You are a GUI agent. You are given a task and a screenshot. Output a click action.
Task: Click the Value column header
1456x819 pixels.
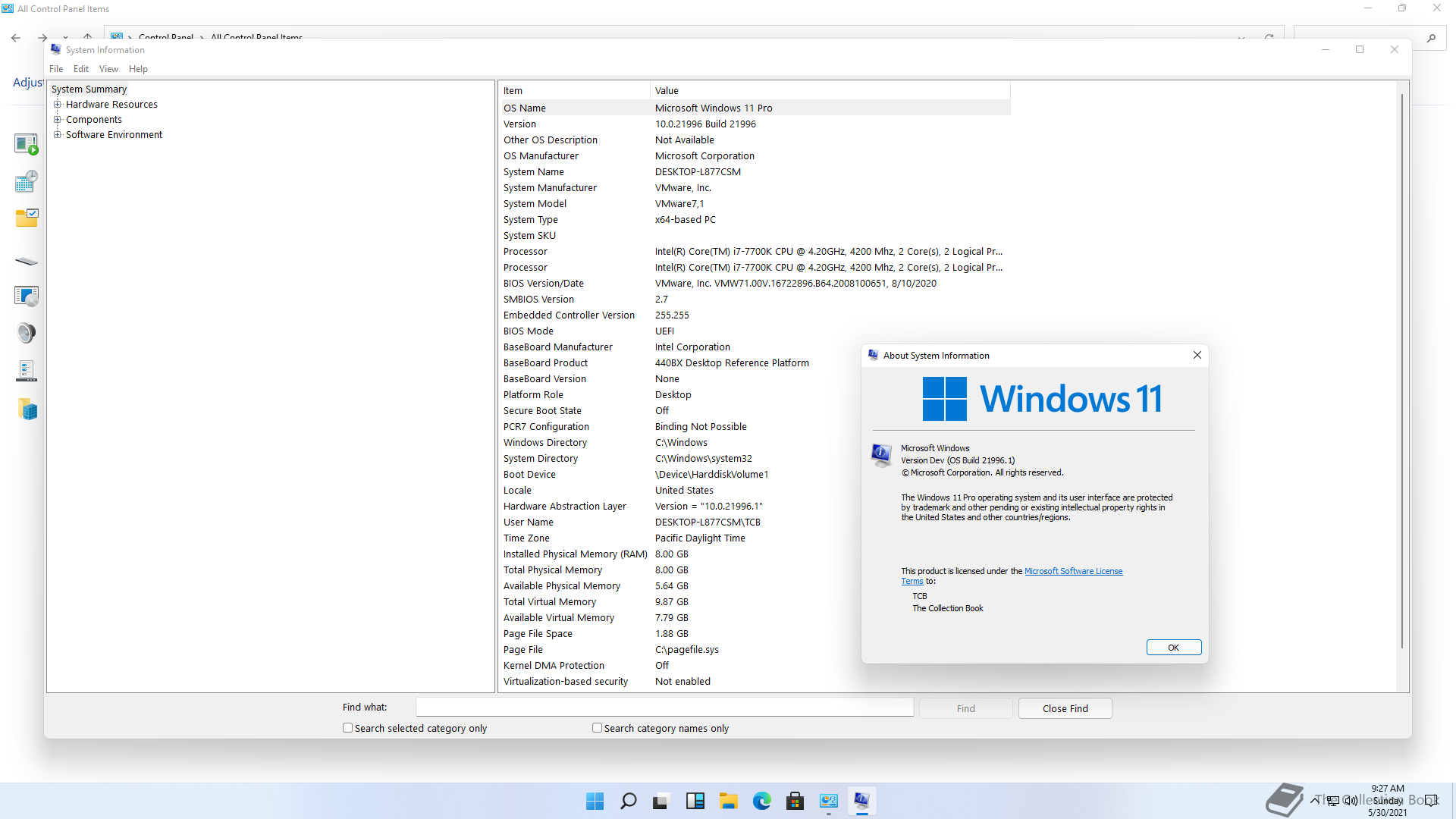(x=830, y=90)
